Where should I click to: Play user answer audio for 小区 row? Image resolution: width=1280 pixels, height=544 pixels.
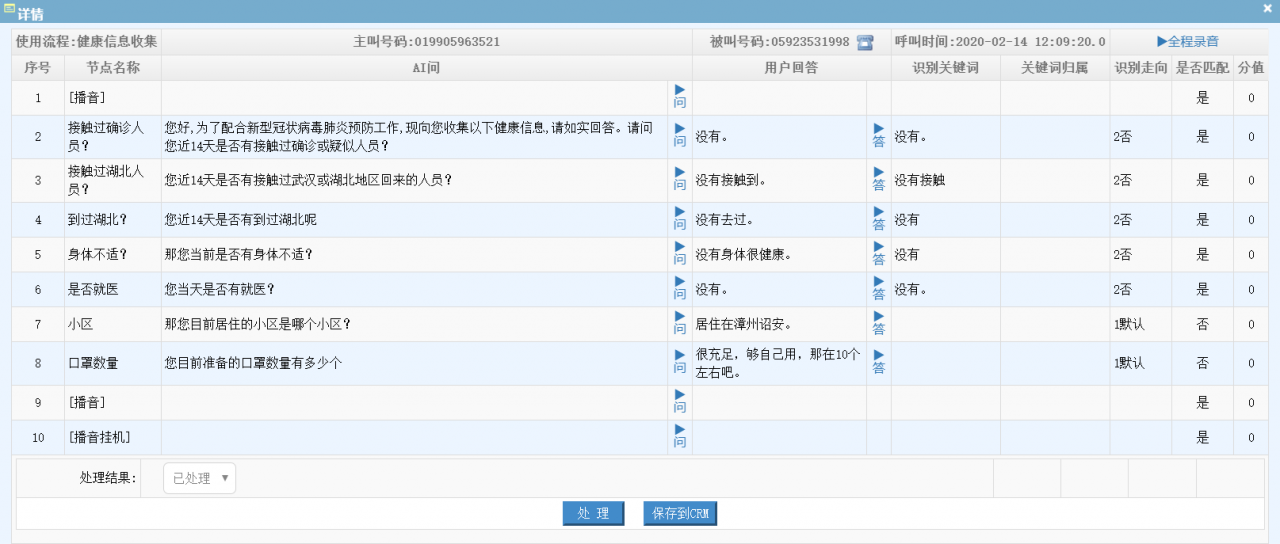pyautogui.click(x=879, y=324)
